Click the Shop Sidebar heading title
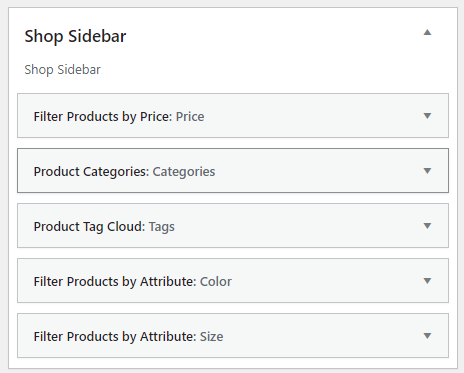Image resolution: width=464 pixels, height=373 pixels. (x=75, y=36)
